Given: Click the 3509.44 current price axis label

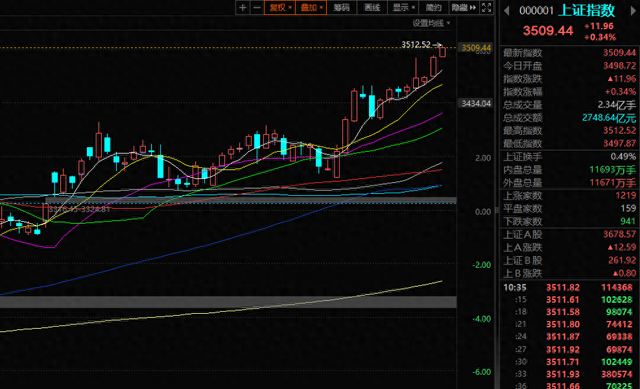Looking at the screenshot, I should [x=476, y=48].
